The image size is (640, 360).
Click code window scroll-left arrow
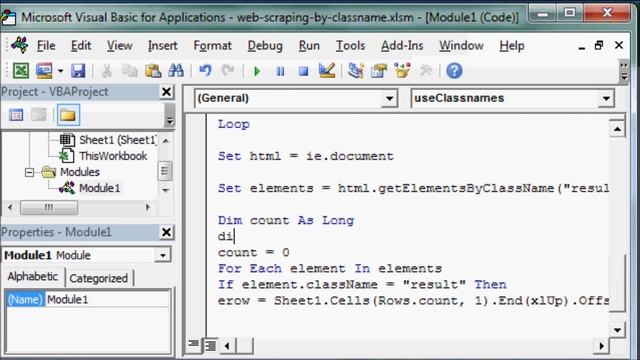pyautogui.click(x=227, y=346)
